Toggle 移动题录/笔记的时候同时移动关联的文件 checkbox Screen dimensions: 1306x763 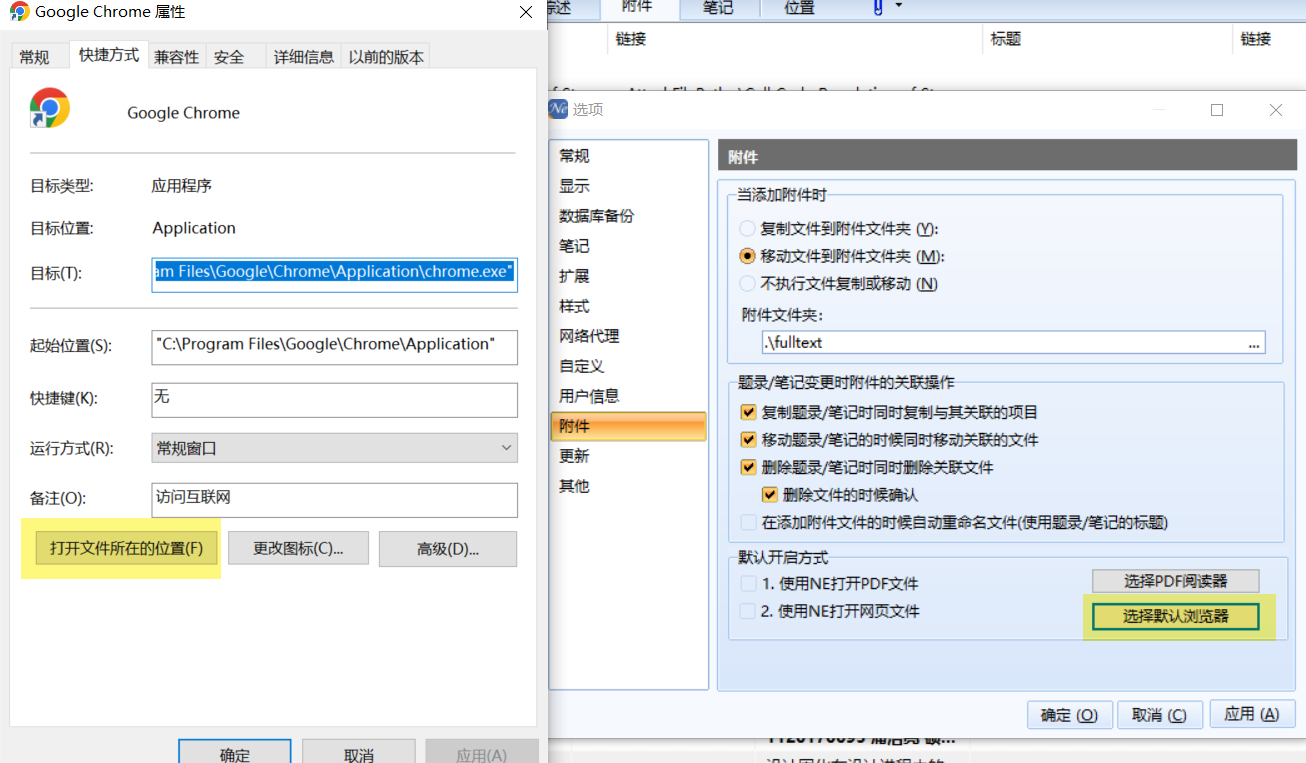(748, 440)
